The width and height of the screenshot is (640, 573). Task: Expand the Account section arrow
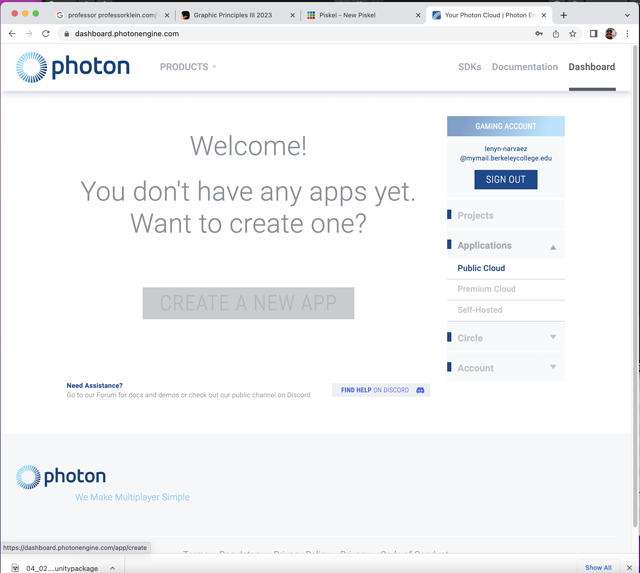click(x=553, y=367)
